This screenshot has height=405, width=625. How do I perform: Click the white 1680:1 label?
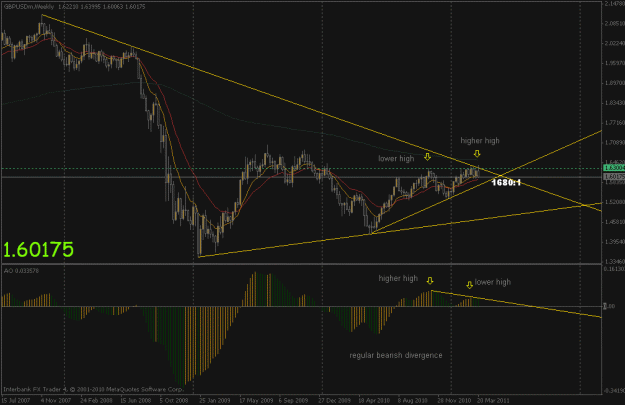point(506,183)
